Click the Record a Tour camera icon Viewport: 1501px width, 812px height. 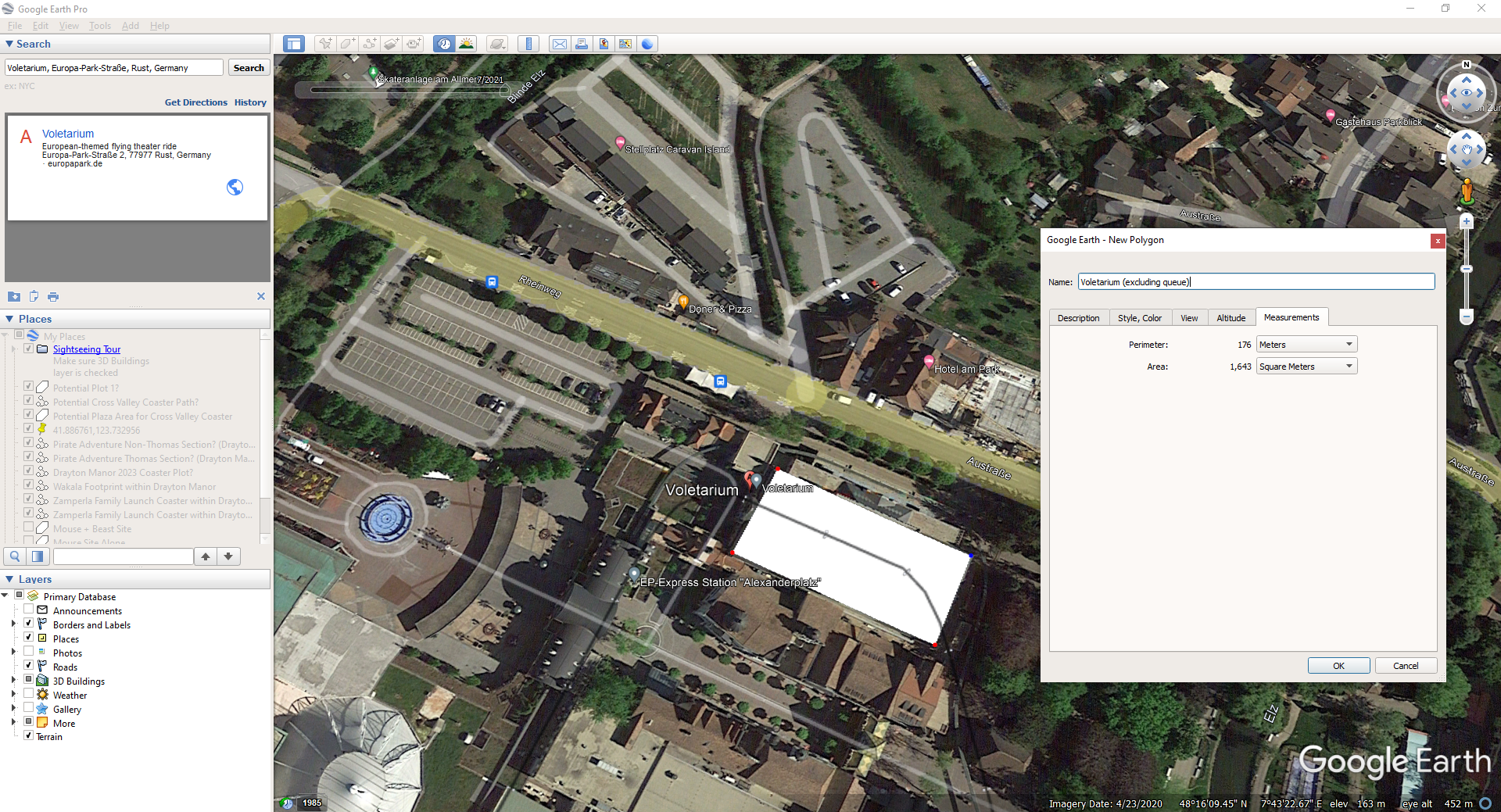414,44
